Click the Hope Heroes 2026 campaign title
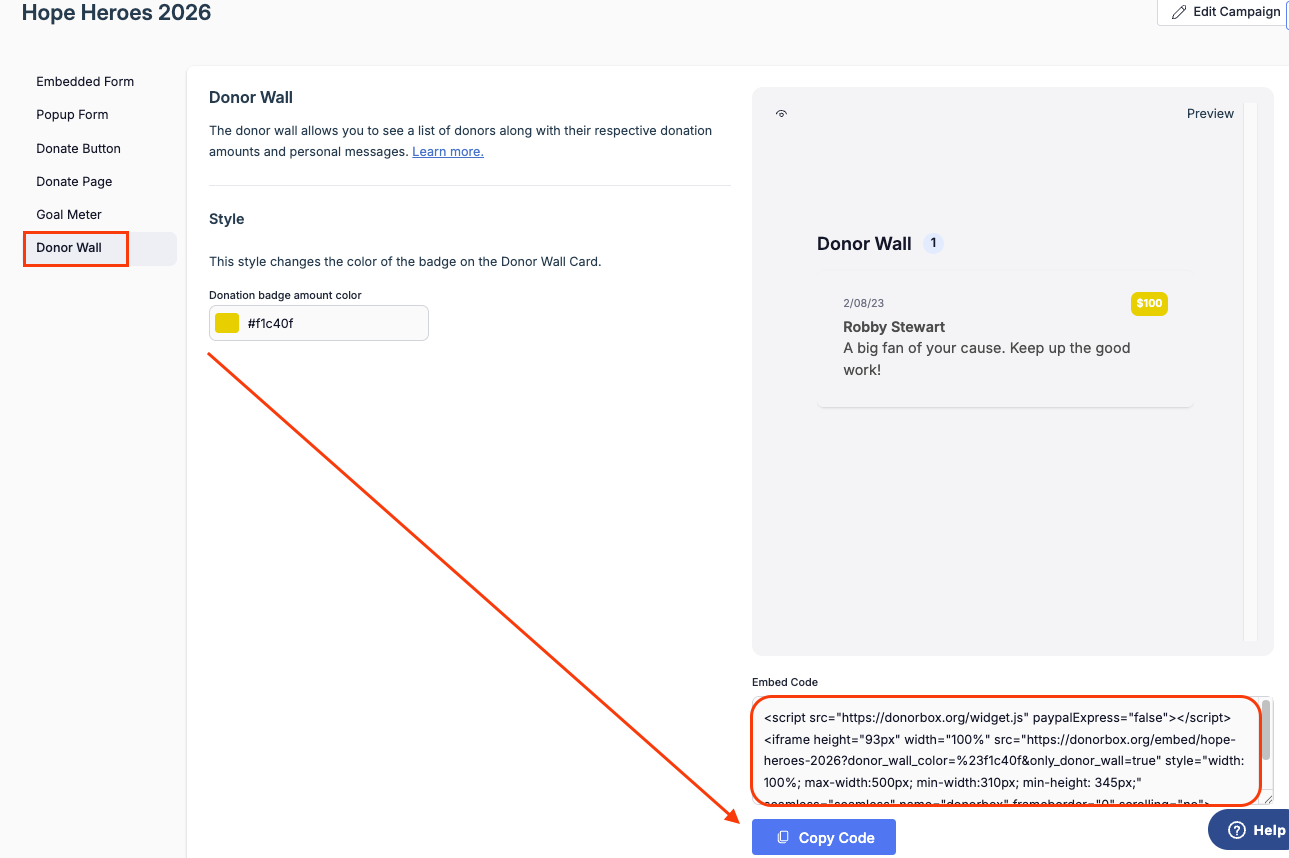 [116, 13]
